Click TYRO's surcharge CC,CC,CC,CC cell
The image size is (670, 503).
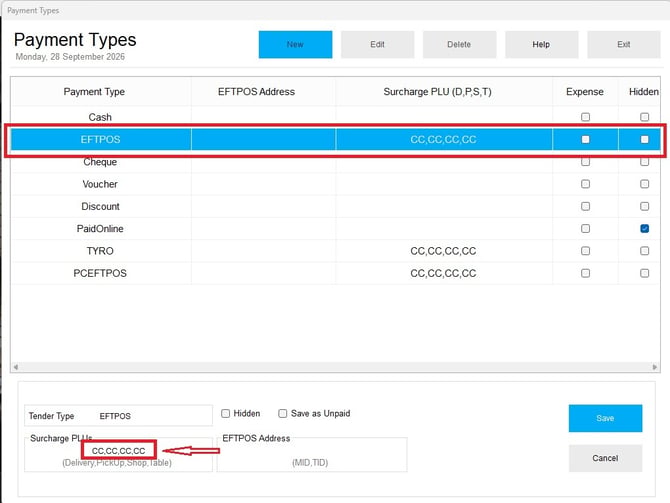[x=444, y=251]
